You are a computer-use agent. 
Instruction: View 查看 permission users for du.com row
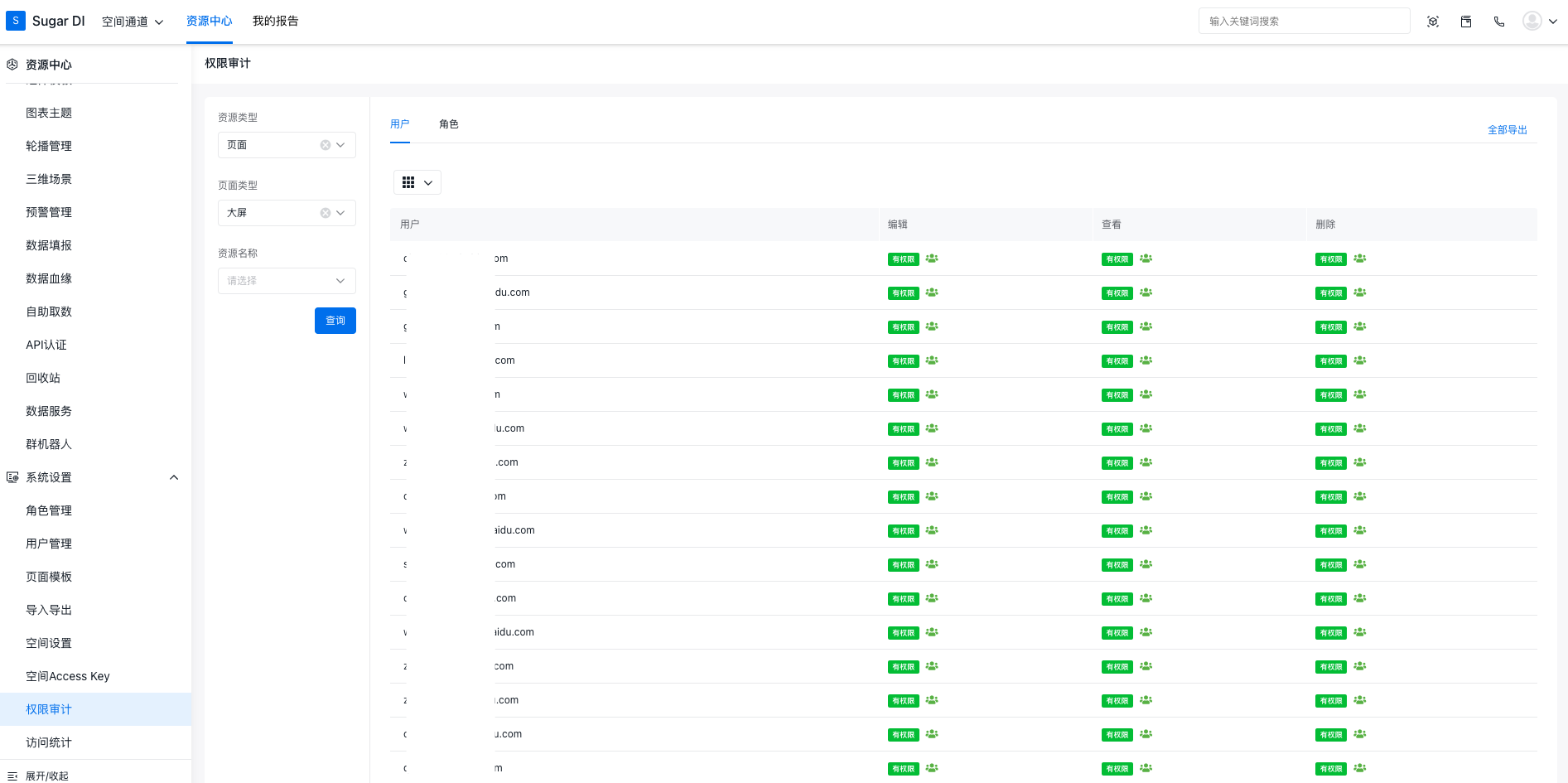[x=1146, y=292]
